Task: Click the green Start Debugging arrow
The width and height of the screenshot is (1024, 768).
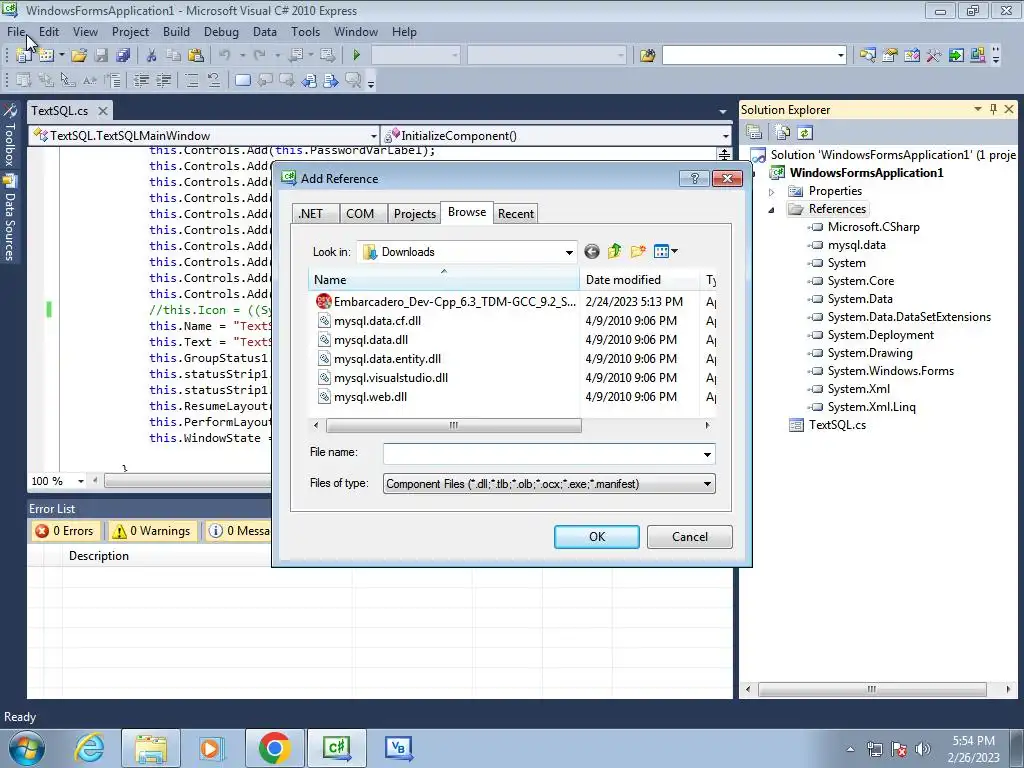Action: 357,56
